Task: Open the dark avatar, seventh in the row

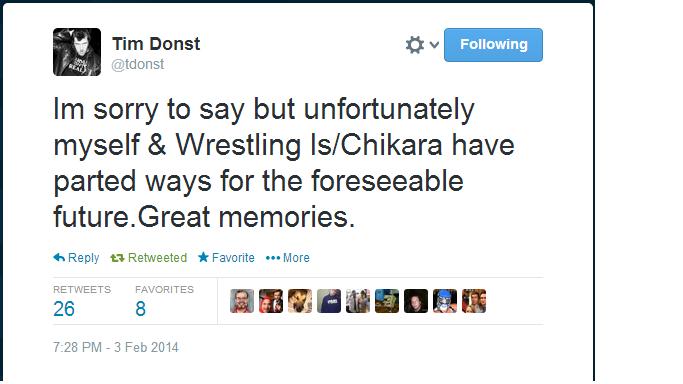Action: [416, 301]
